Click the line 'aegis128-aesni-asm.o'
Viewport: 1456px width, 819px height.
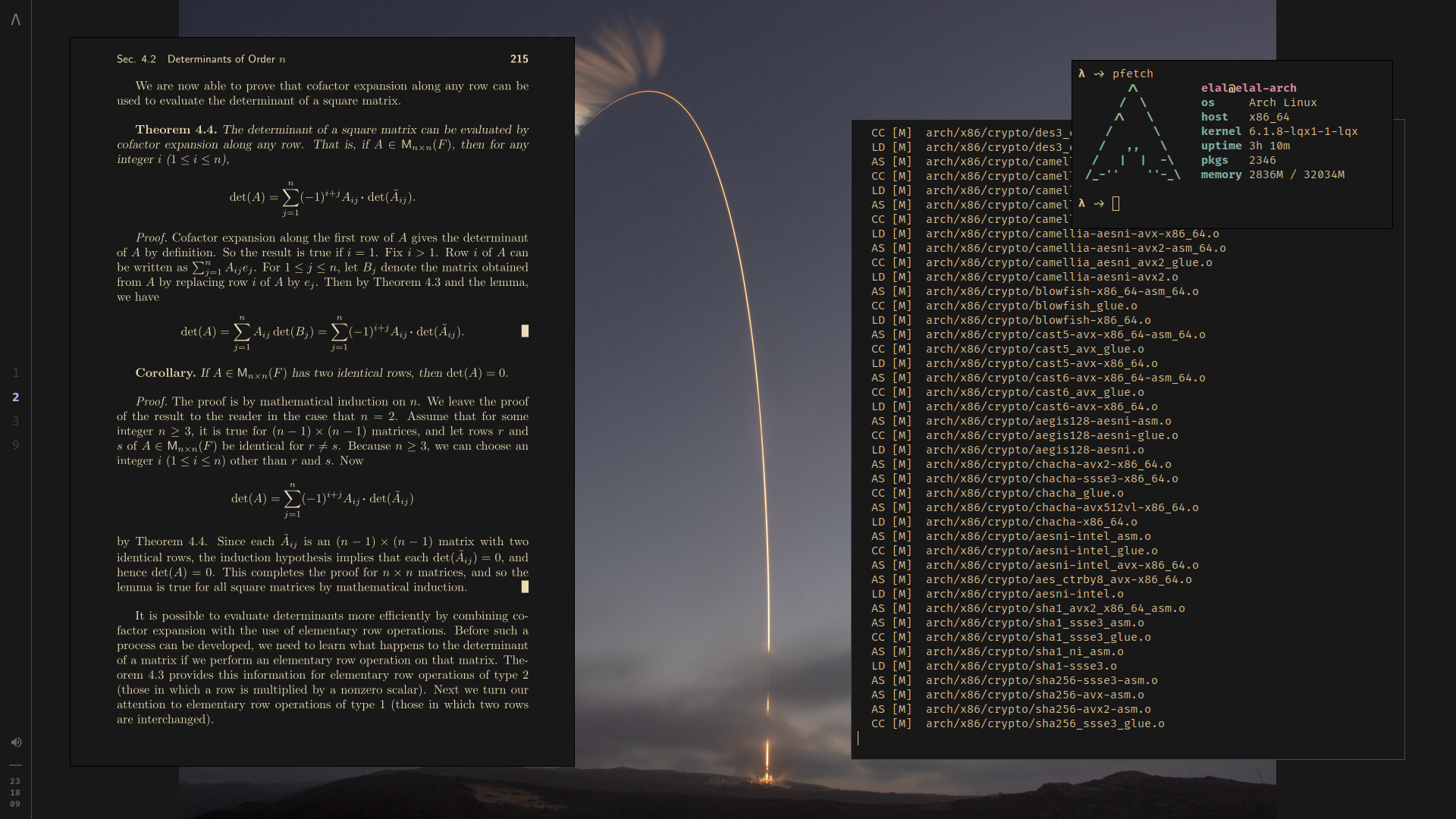tap(1021, 421)
